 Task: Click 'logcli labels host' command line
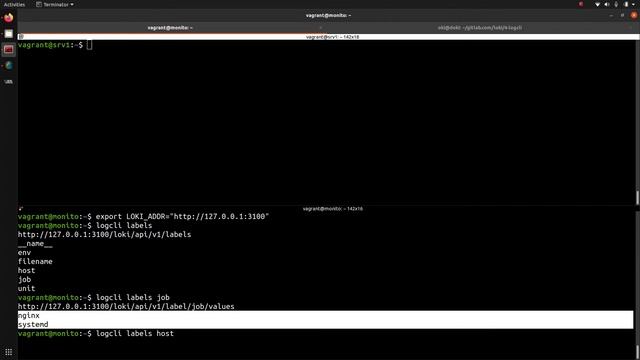pos(96,333)
